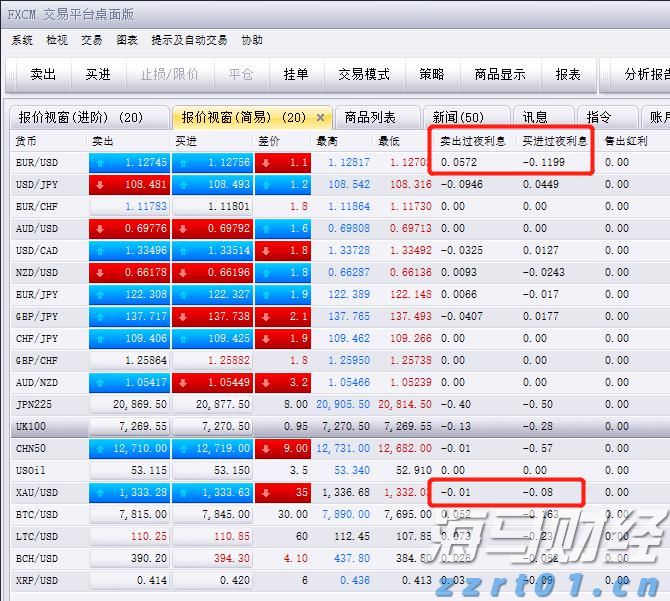
Task: Click the USD/JPY buy price 108.493
Action: pos(212,185)
